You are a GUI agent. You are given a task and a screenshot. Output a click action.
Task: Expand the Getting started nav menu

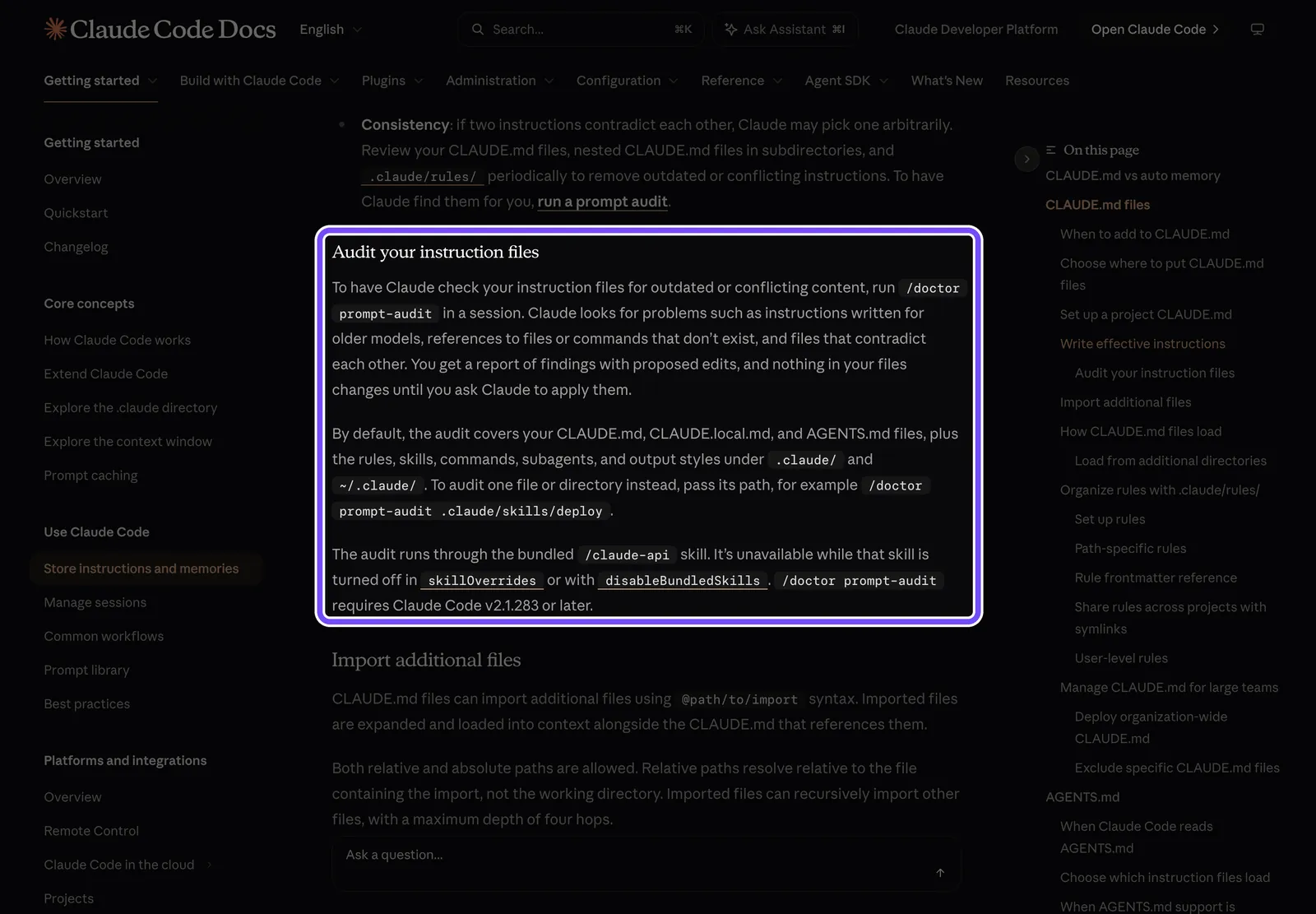click(100, 81)
